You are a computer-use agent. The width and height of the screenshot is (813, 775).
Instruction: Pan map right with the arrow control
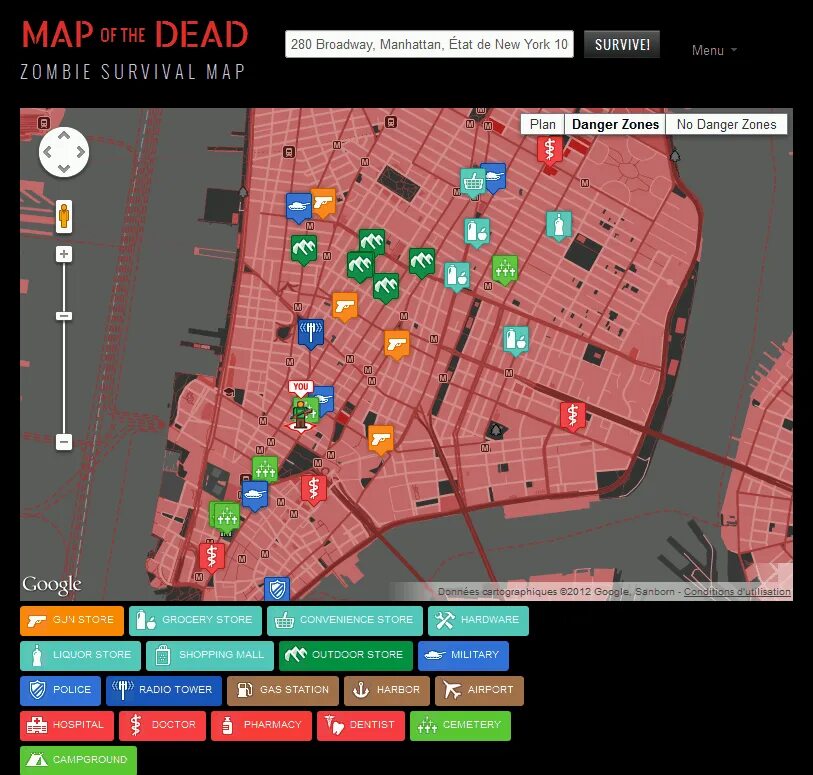pyautogui.click(x=80, y=152)
